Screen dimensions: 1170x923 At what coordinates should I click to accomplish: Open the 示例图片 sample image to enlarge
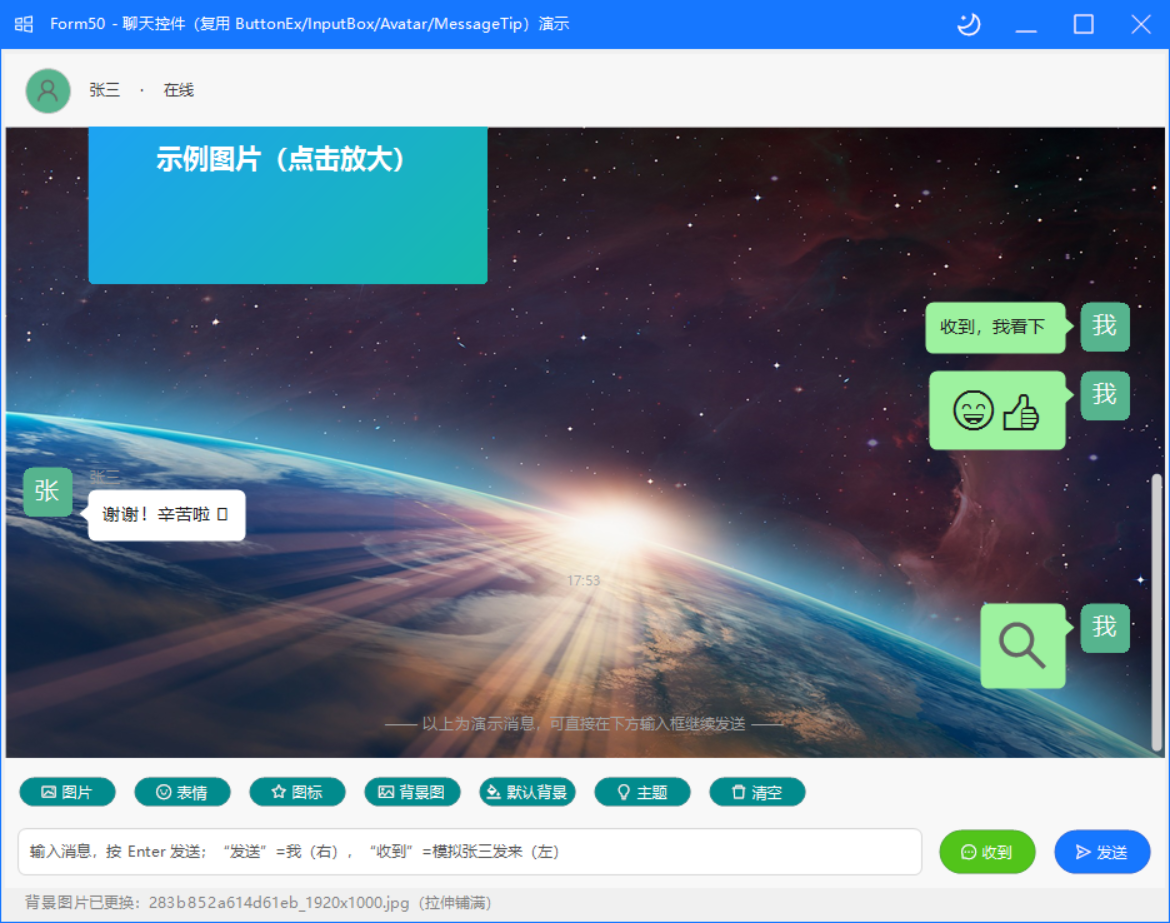tap(288, 205)
